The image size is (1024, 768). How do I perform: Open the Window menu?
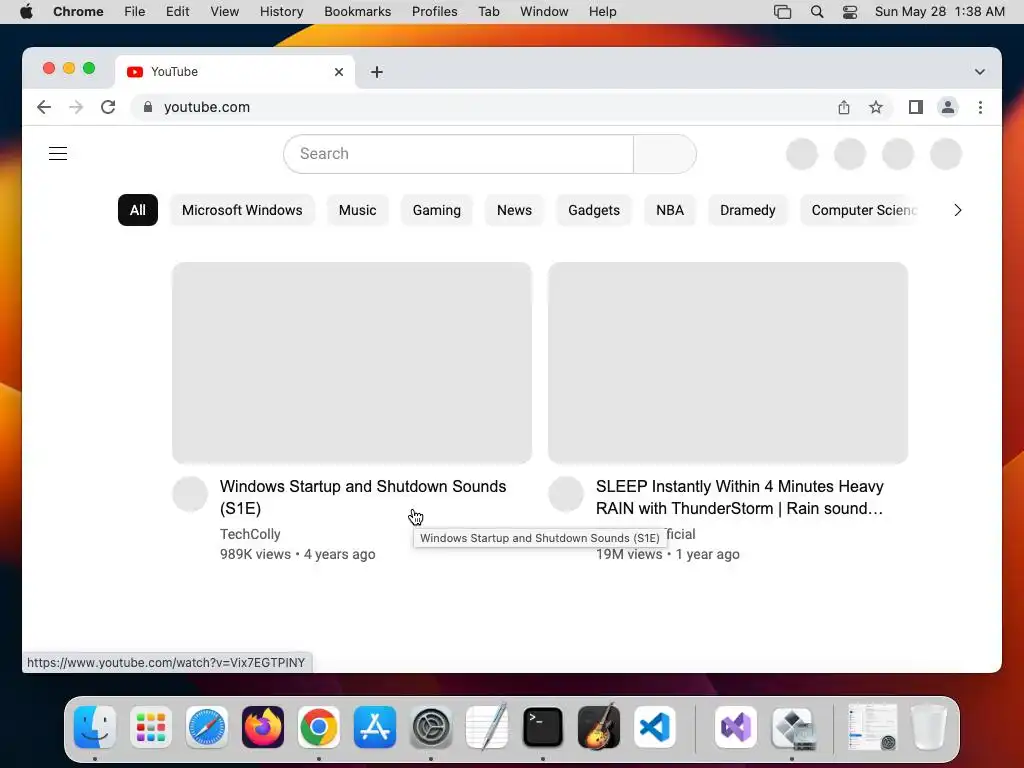click(x=544, y=12)
